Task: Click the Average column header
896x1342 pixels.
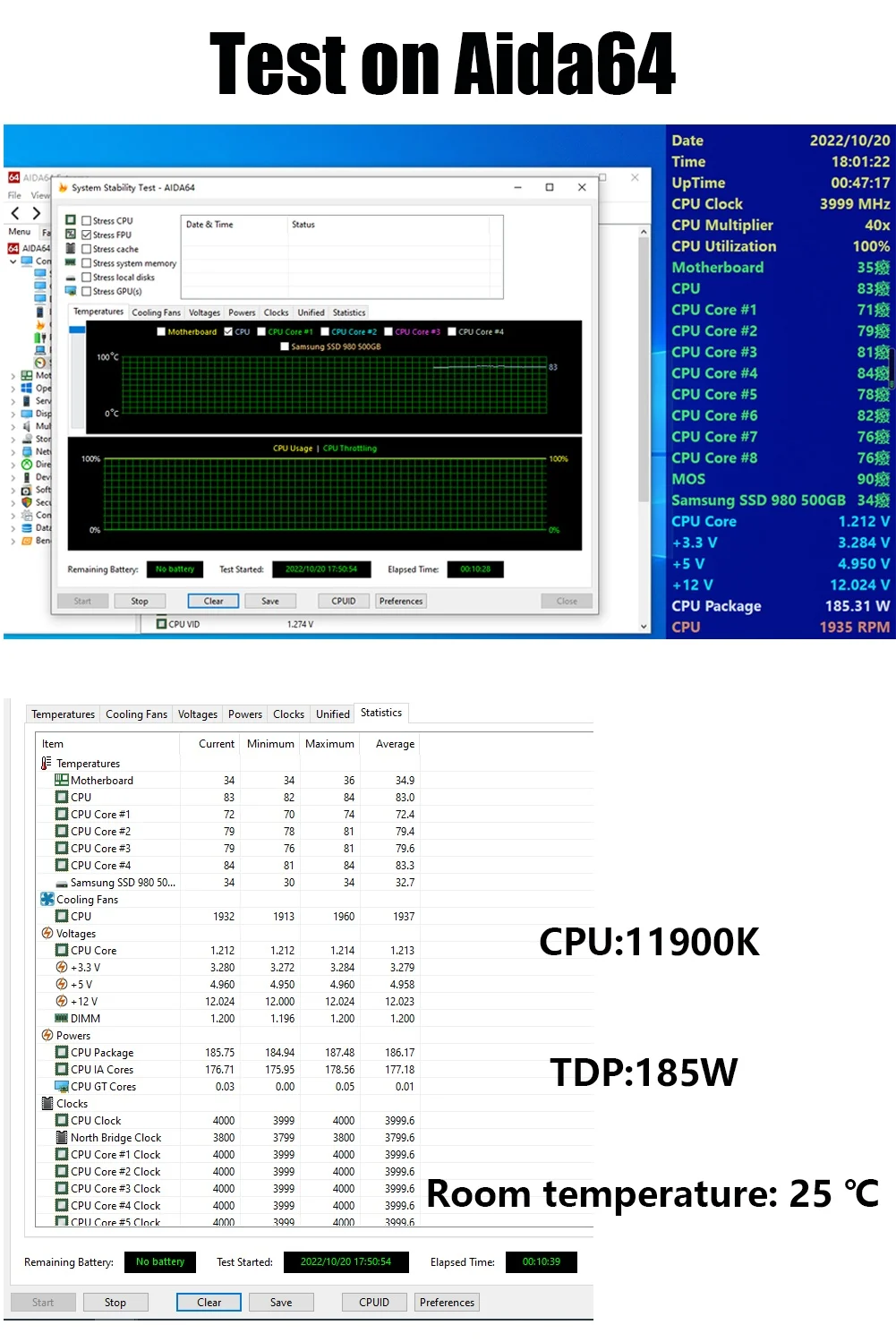Action: (x=395, y=744)
